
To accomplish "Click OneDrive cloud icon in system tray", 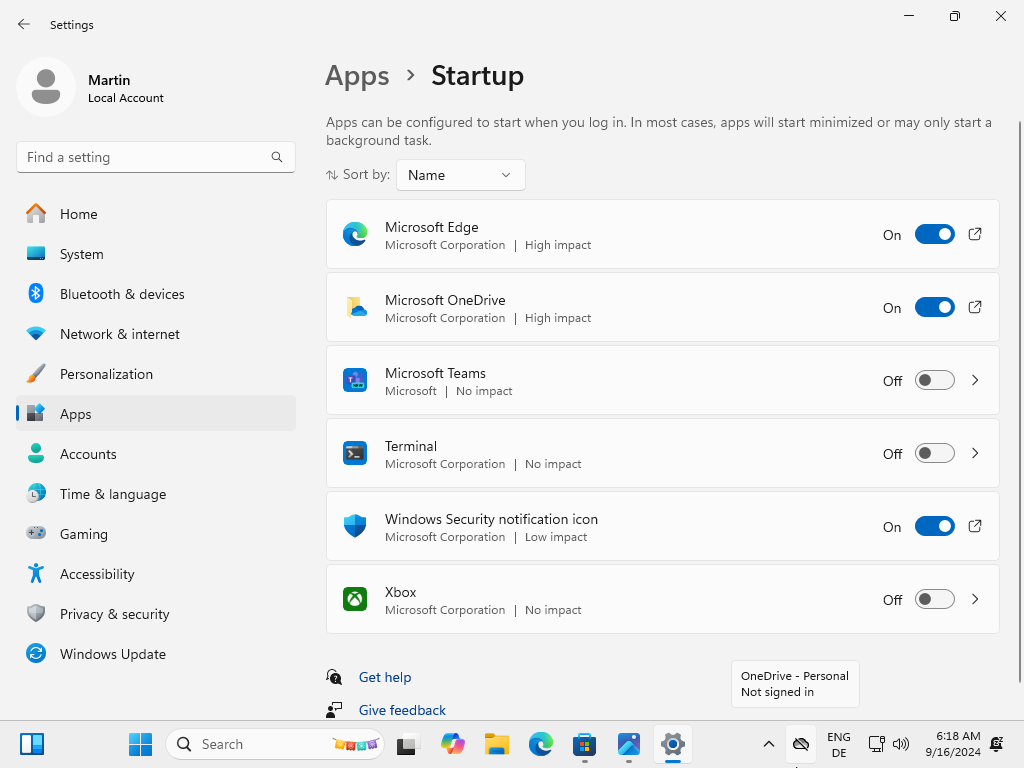I will tap(800, 744).
